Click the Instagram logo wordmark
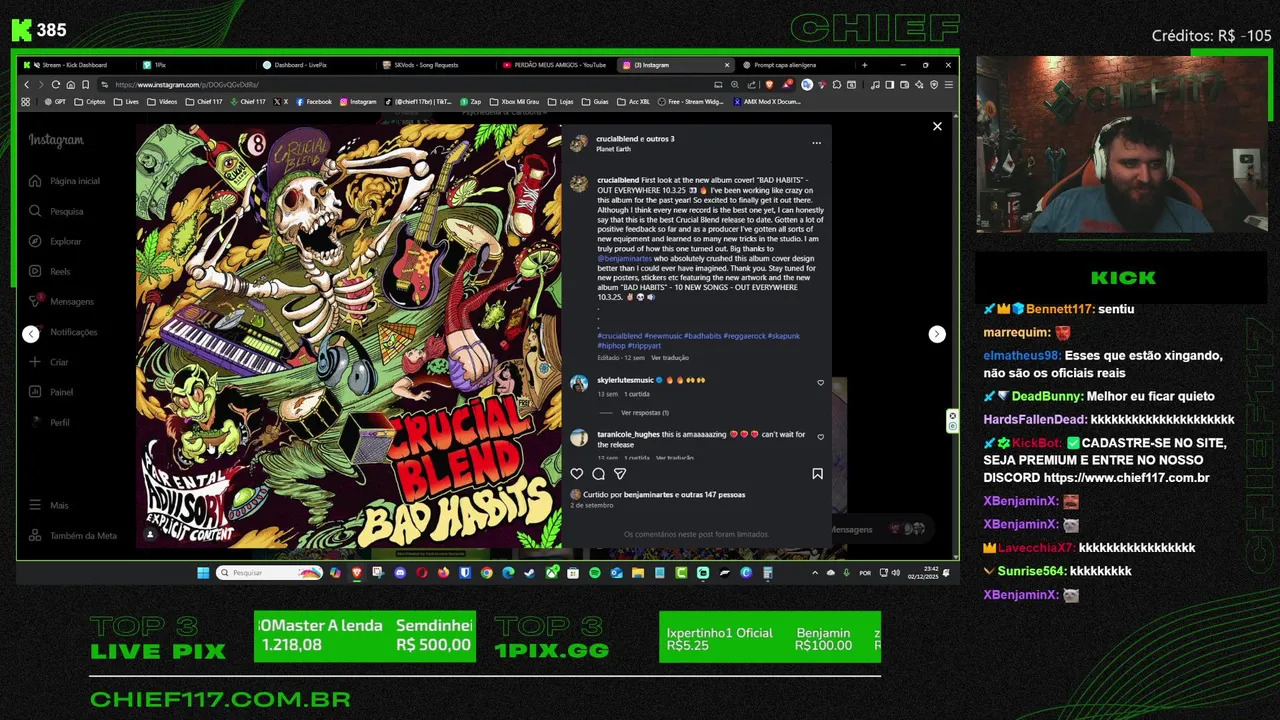 (x=56, y=141)
